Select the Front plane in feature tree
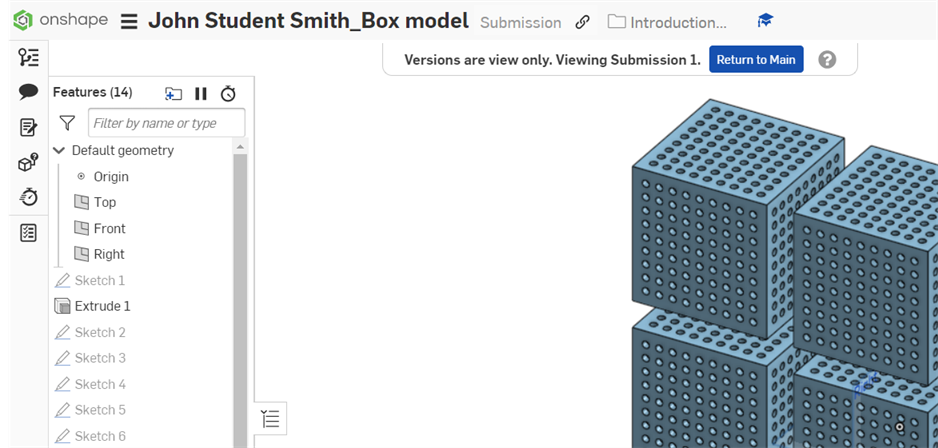 click(x=109, y=228)
